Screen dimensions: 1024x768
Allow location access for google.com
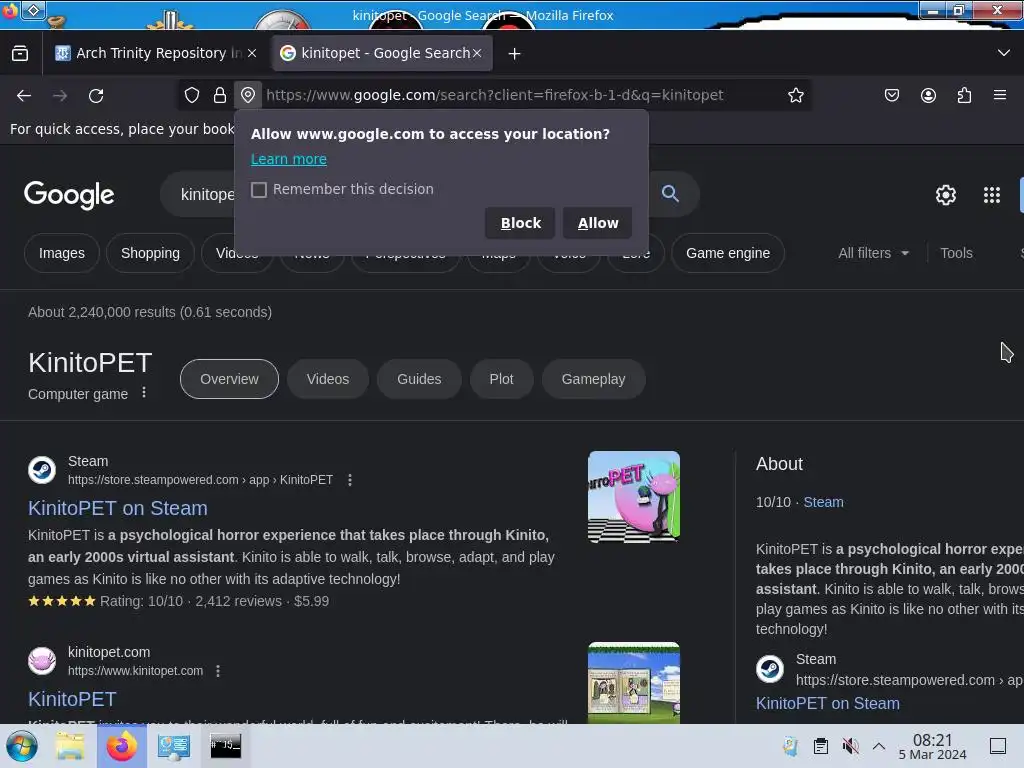pyautogui.click(x=598, y=223)
